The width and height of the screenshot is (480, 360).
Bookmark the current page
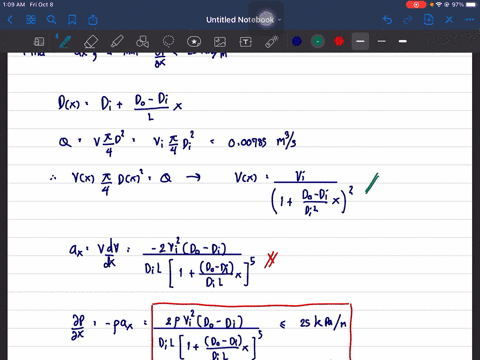72,20
